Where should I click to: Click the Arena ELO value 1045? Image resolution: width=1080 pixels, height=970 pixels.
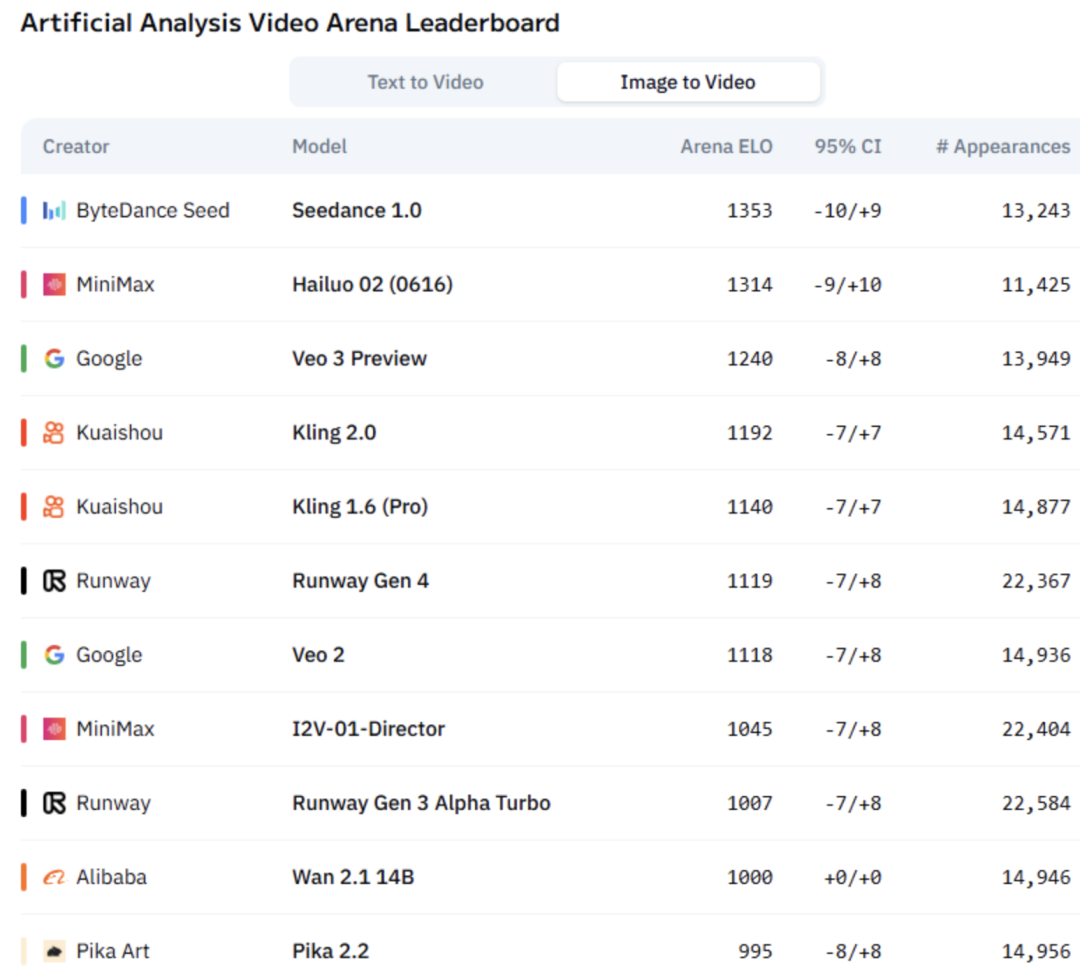(750, 729)
